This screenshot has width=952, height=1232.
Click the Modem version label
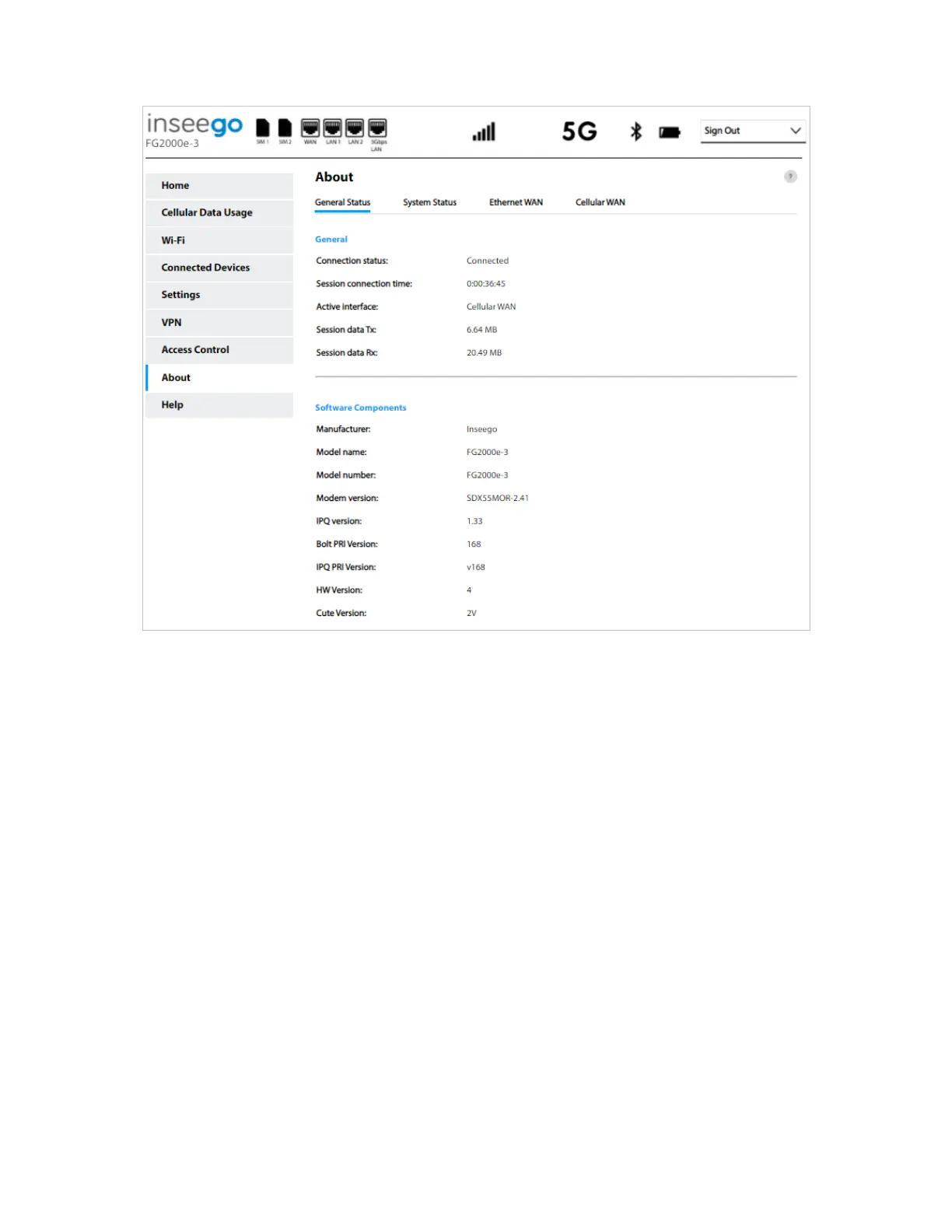[347, 499]
